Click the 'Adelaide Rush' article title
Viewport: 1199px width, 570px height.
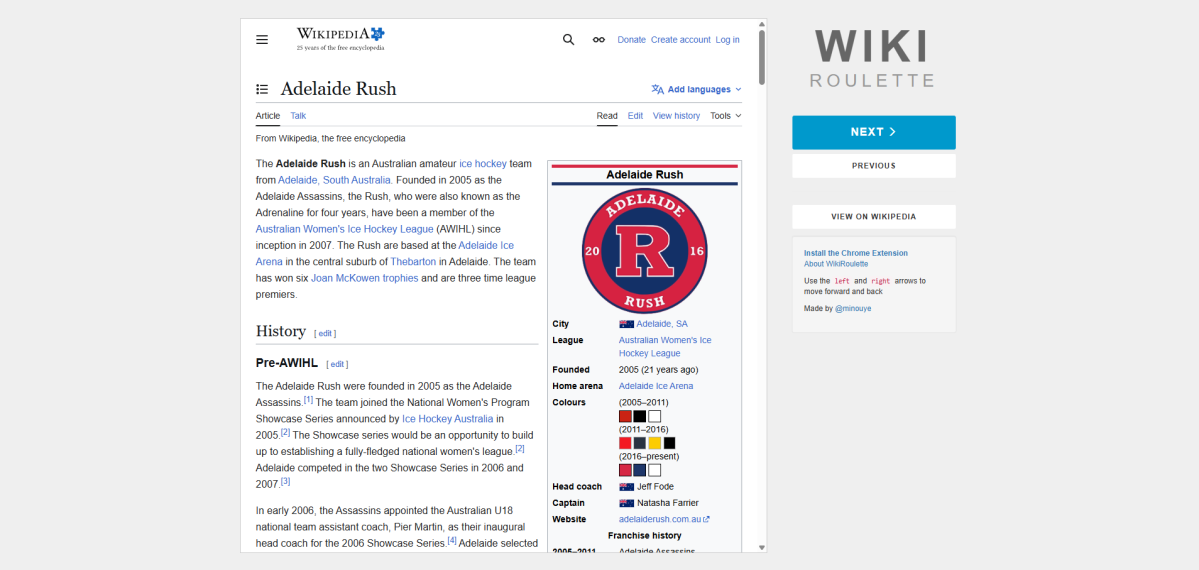[339, 90]
